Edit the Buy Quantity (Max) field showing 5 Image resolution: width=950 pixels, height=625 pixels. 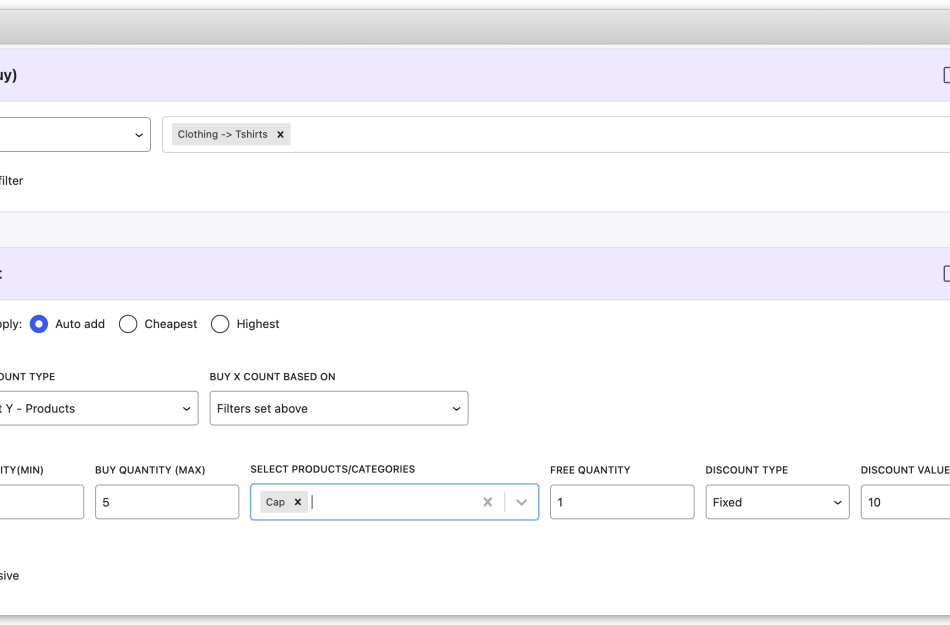(x=166, y=502)
